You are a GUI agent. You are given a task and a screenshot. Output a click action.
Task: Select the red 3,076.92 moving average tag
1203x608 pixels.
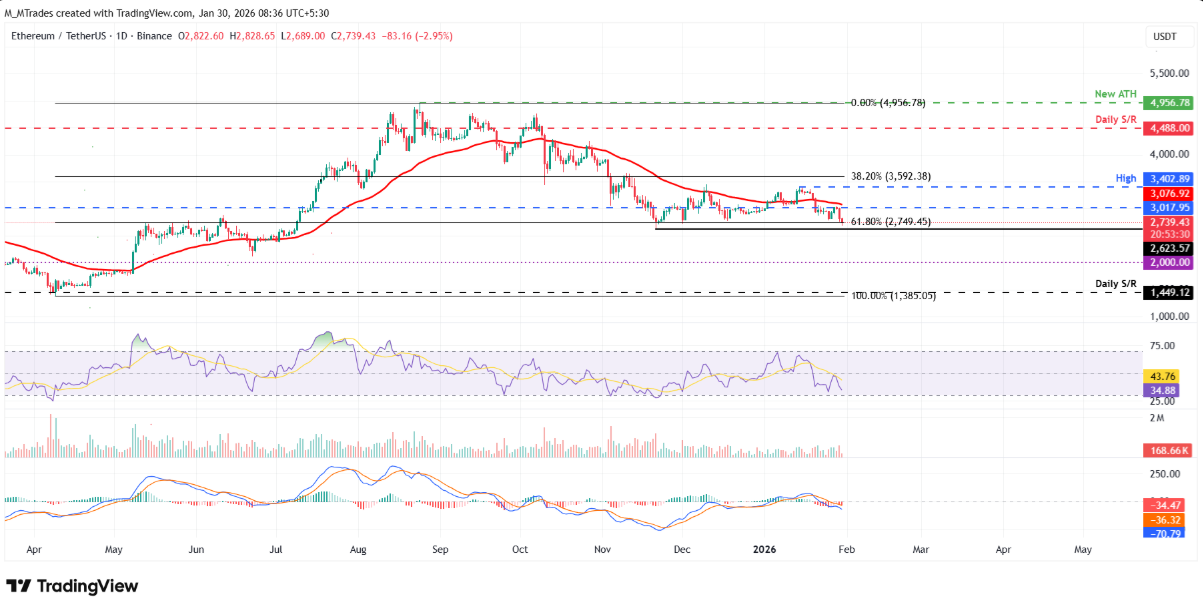1170,193
